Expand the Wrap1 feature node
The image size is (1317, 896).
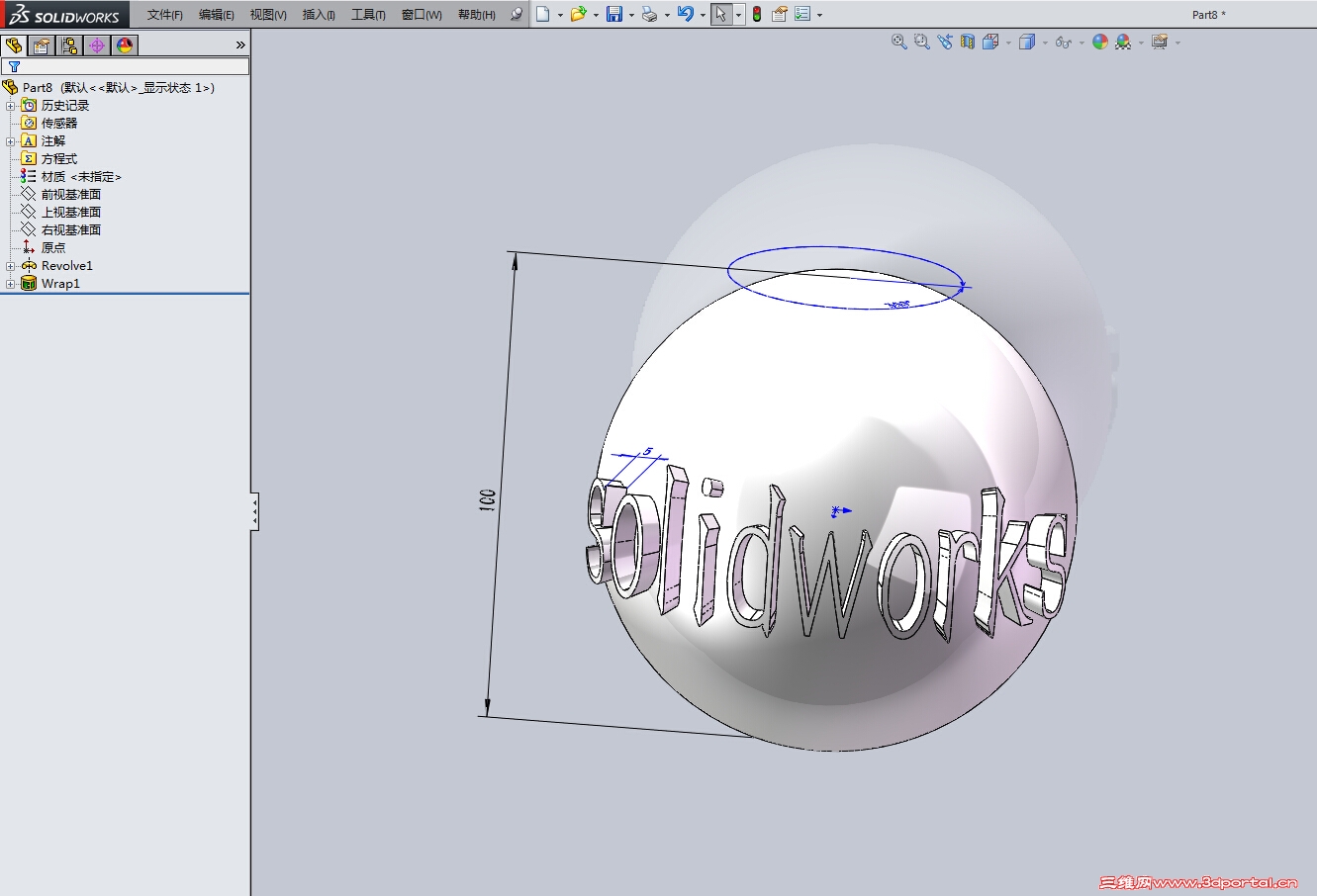(11, 284)
